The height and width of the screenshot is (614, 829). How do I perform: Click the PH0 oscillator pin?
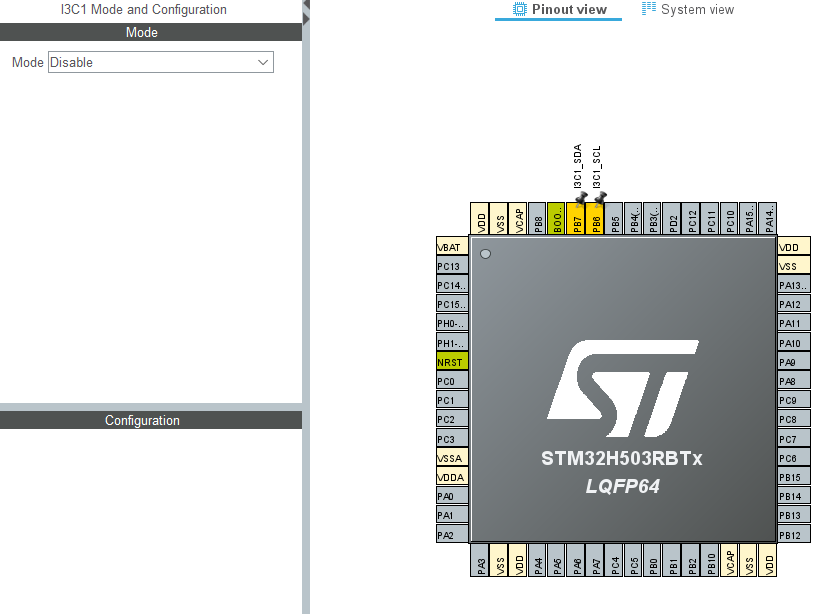click(x=452, y=323)
